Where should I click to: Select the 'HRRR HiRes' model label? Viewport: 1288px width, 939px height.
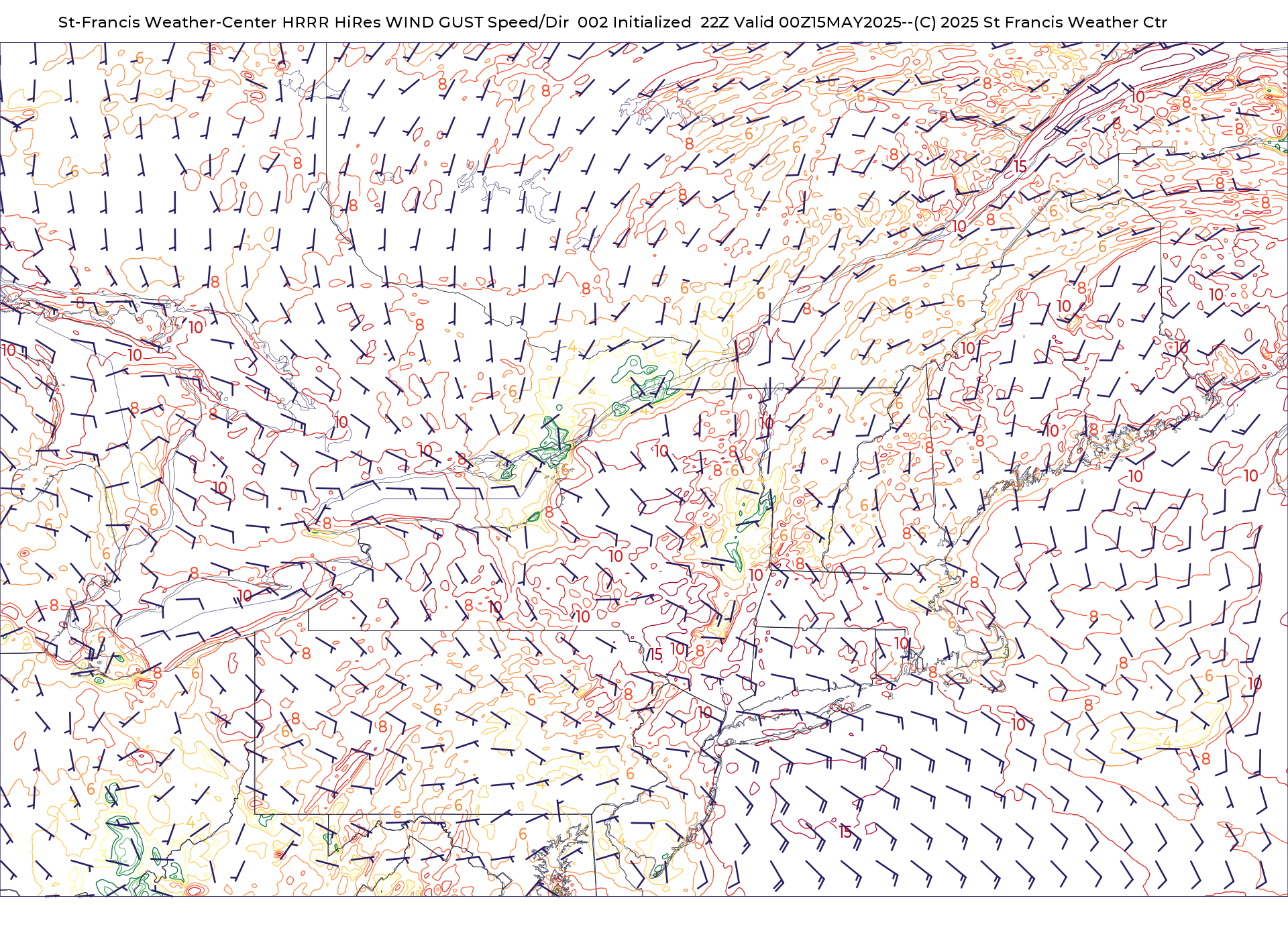click(x=332, y=22)
